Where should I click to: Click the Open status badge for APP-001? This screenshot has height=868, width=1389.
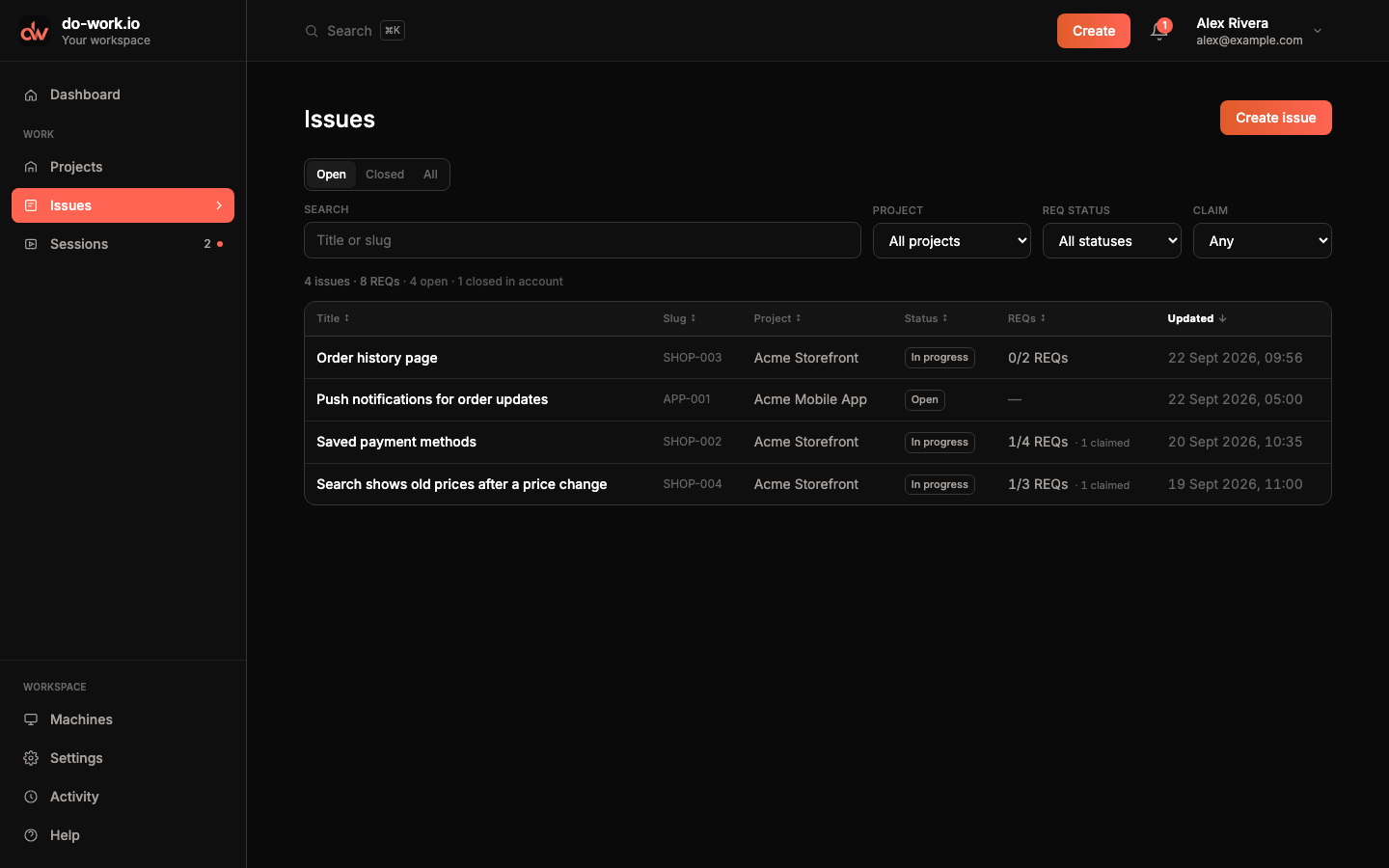click(x=924, y=399)
